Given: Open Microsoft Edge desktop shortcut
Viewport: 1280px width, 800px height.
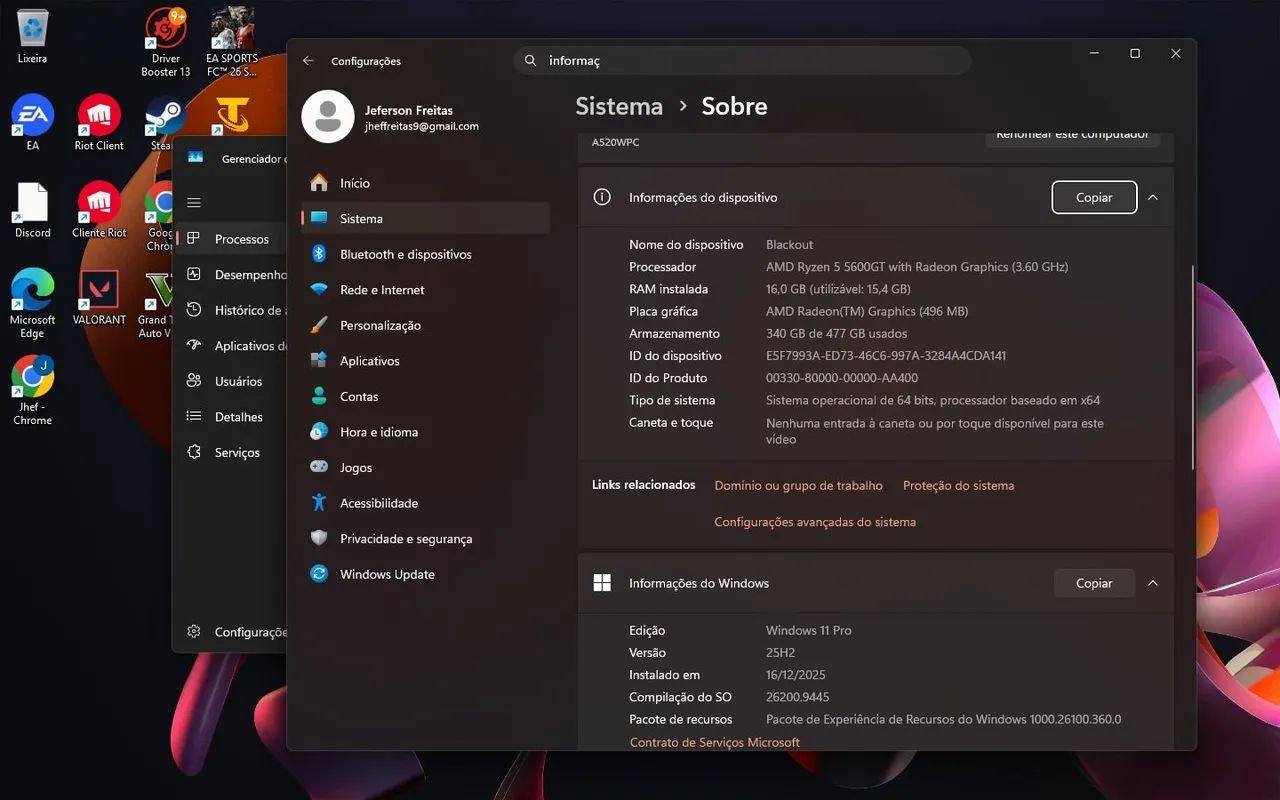Looking at the screenshot, I should point(32,304).
